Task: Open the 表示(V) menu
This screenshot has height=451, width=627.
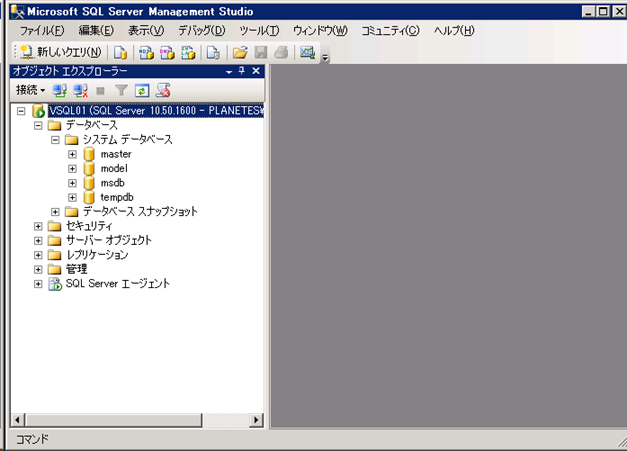Action: click(x=146, y=30)
